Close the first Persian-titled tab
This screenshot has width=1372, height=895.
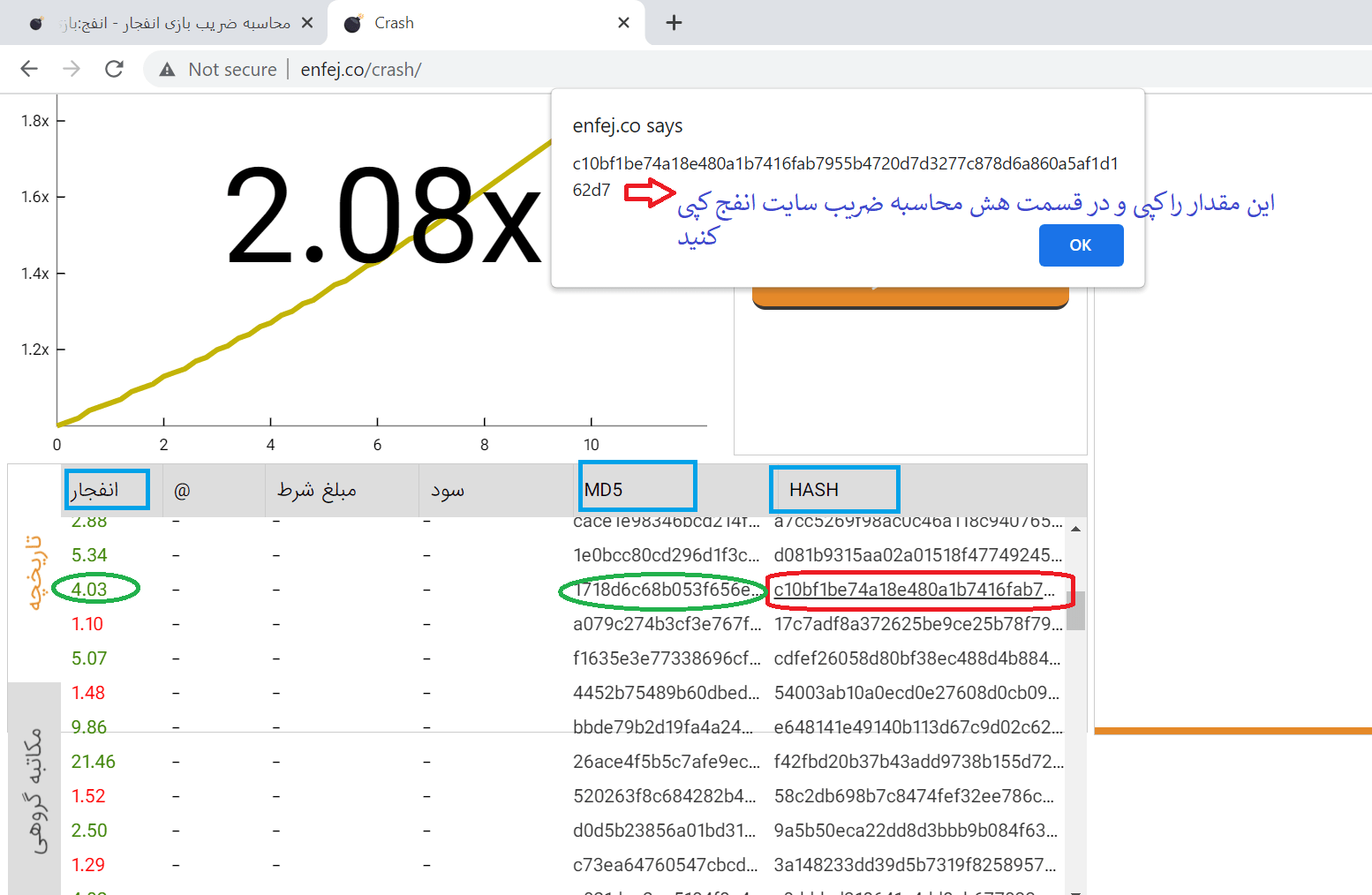pos(307,23)
